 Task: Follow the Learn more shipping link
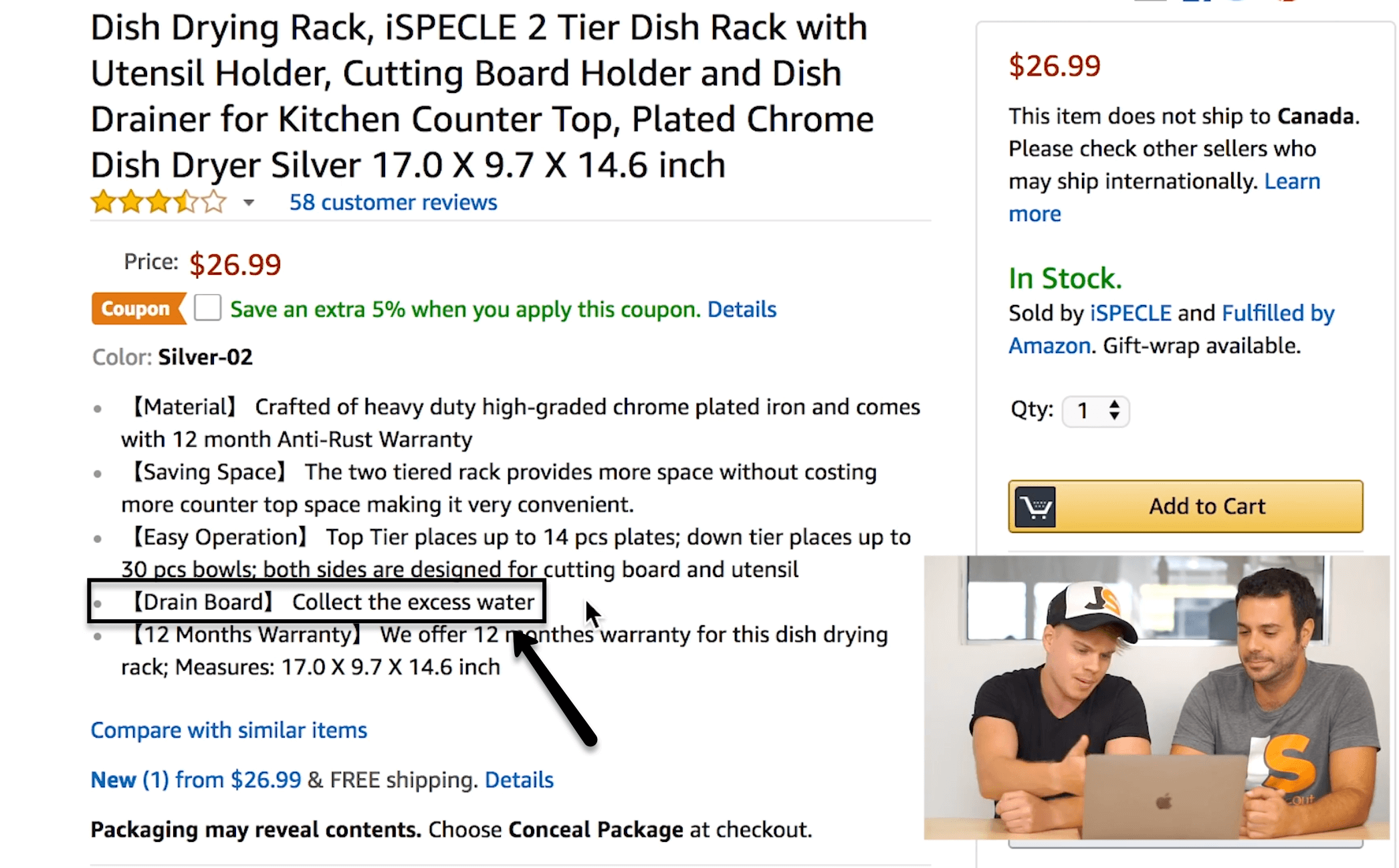pos(1291,182)
